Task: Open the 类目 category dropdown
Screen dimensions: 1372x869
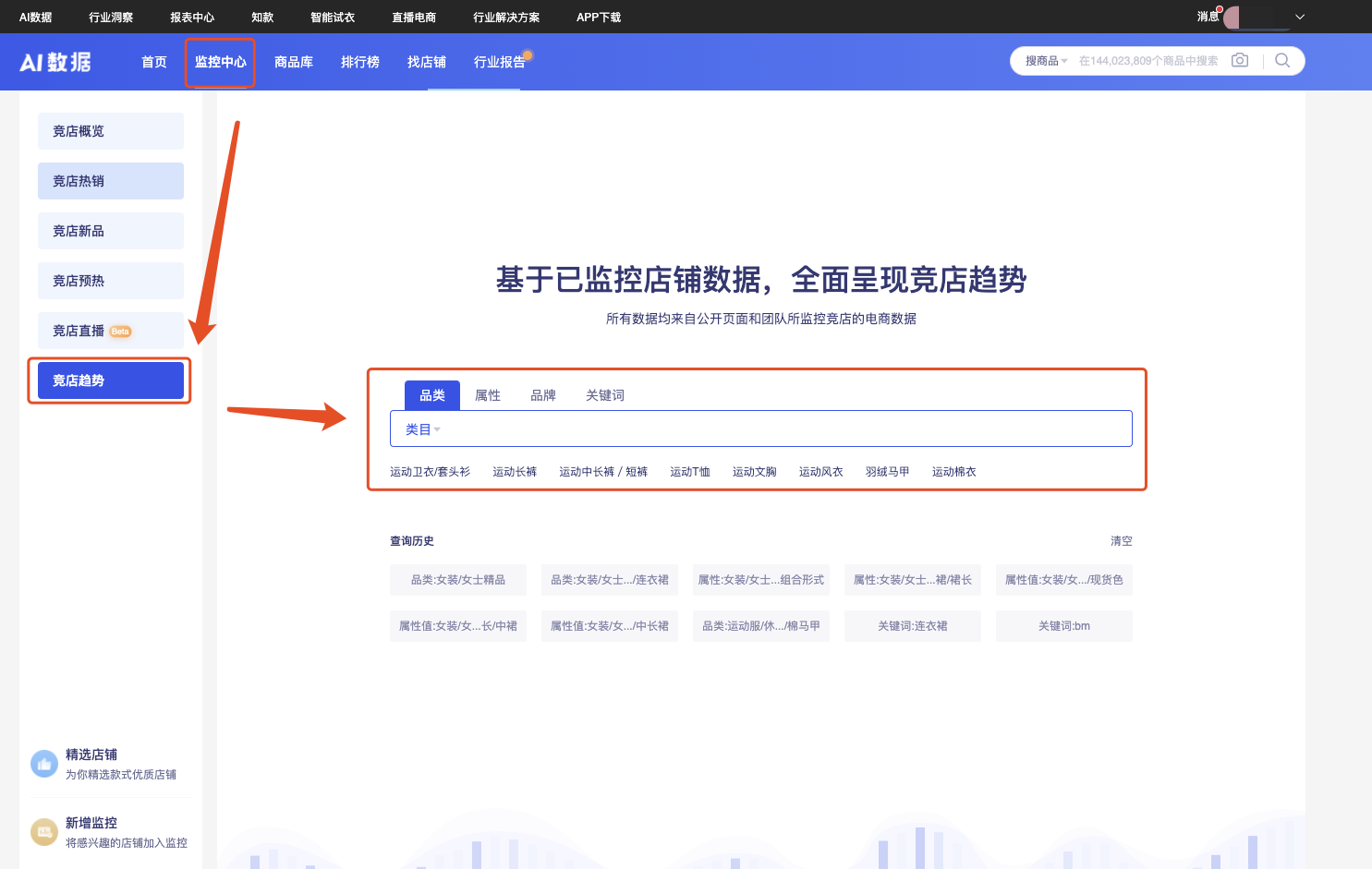Action: coord(422,429)
